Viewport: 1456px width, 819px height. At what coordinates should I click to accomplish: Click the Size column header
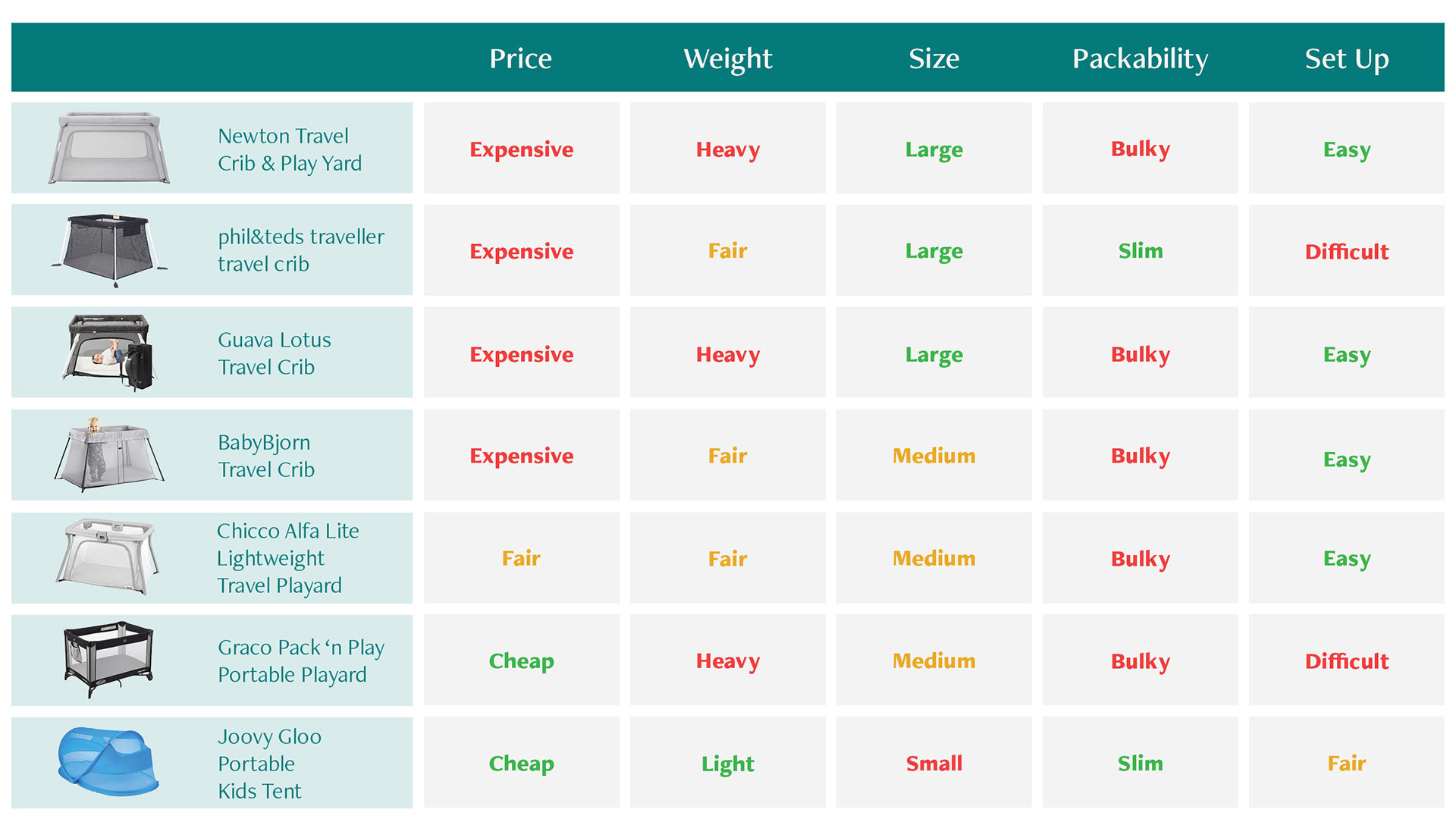pos(934,58)
